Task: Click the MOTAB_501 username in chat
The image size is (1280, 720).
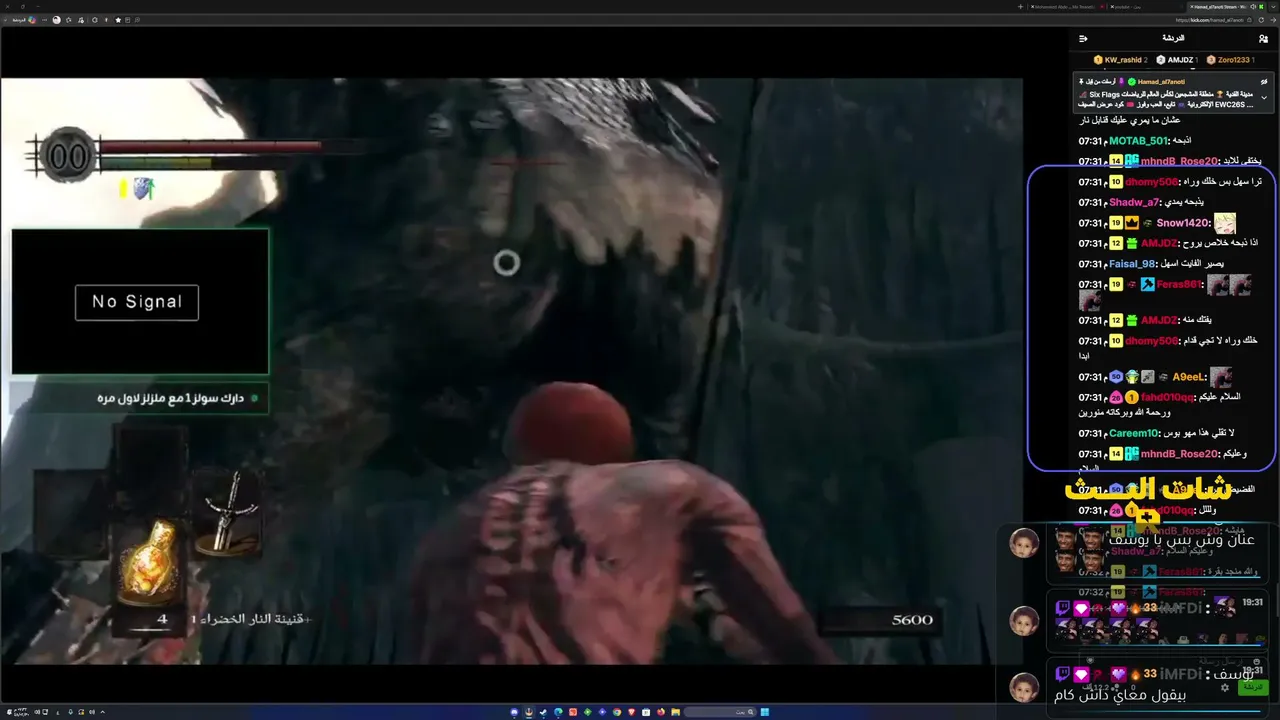Action: pos(1138,141)
